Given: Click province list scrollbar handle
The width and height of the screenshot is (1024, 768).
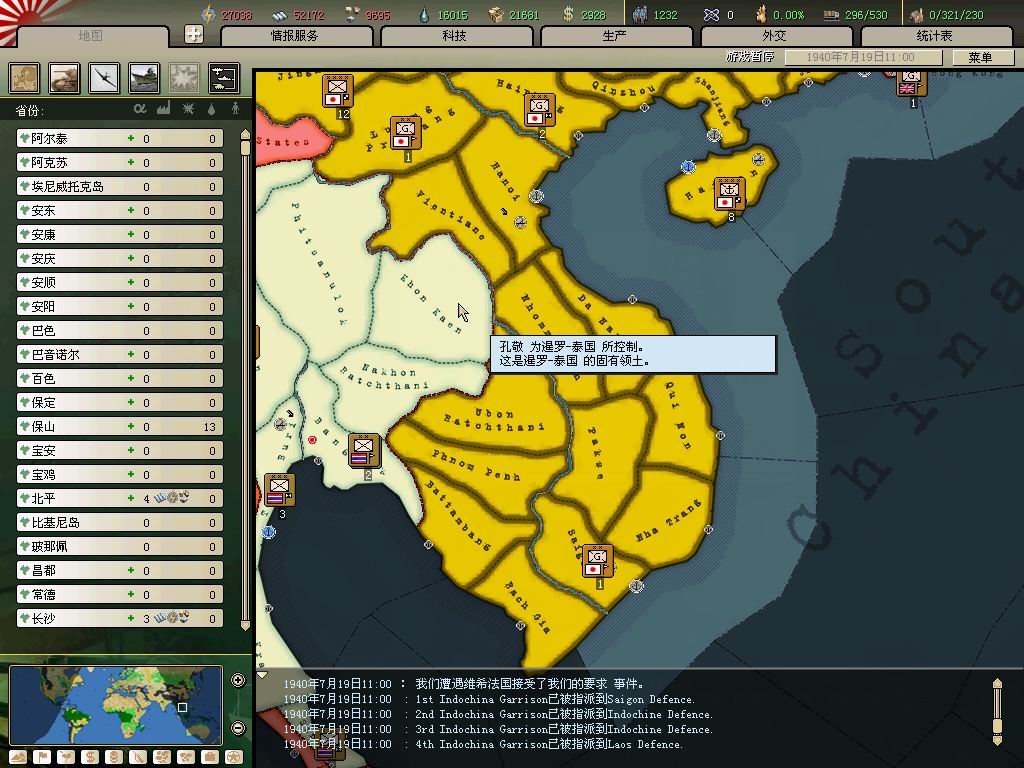Looking at the screenshot, I should tap(246, 147).
